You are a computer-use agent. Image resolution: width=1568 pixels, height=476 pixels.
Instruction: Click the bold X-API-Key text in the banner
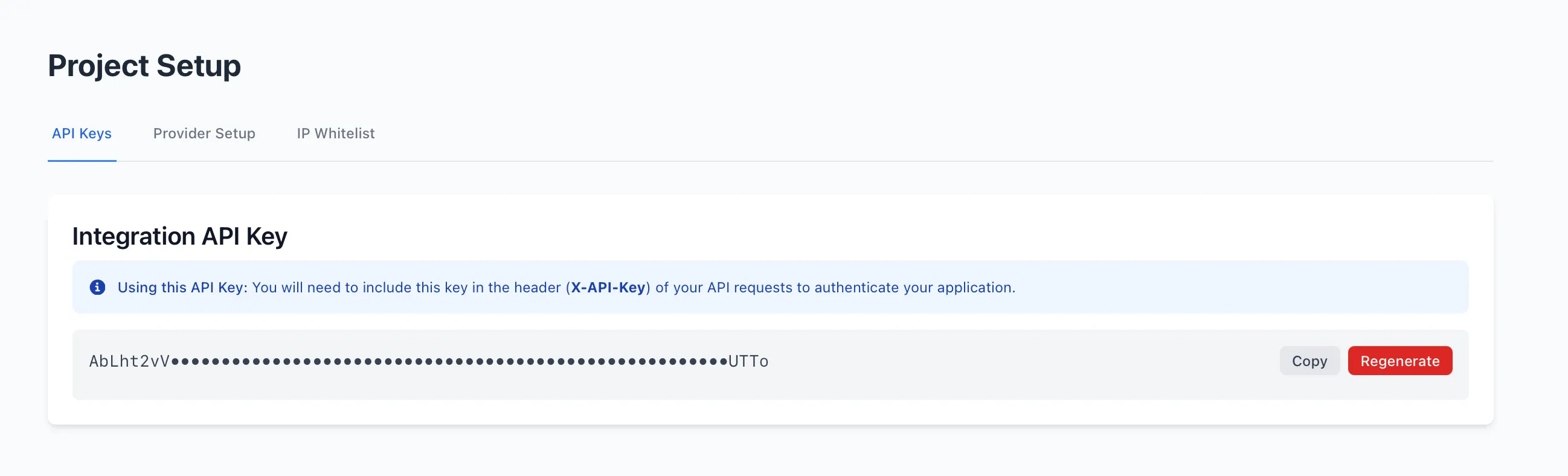[x=608, y=287]
